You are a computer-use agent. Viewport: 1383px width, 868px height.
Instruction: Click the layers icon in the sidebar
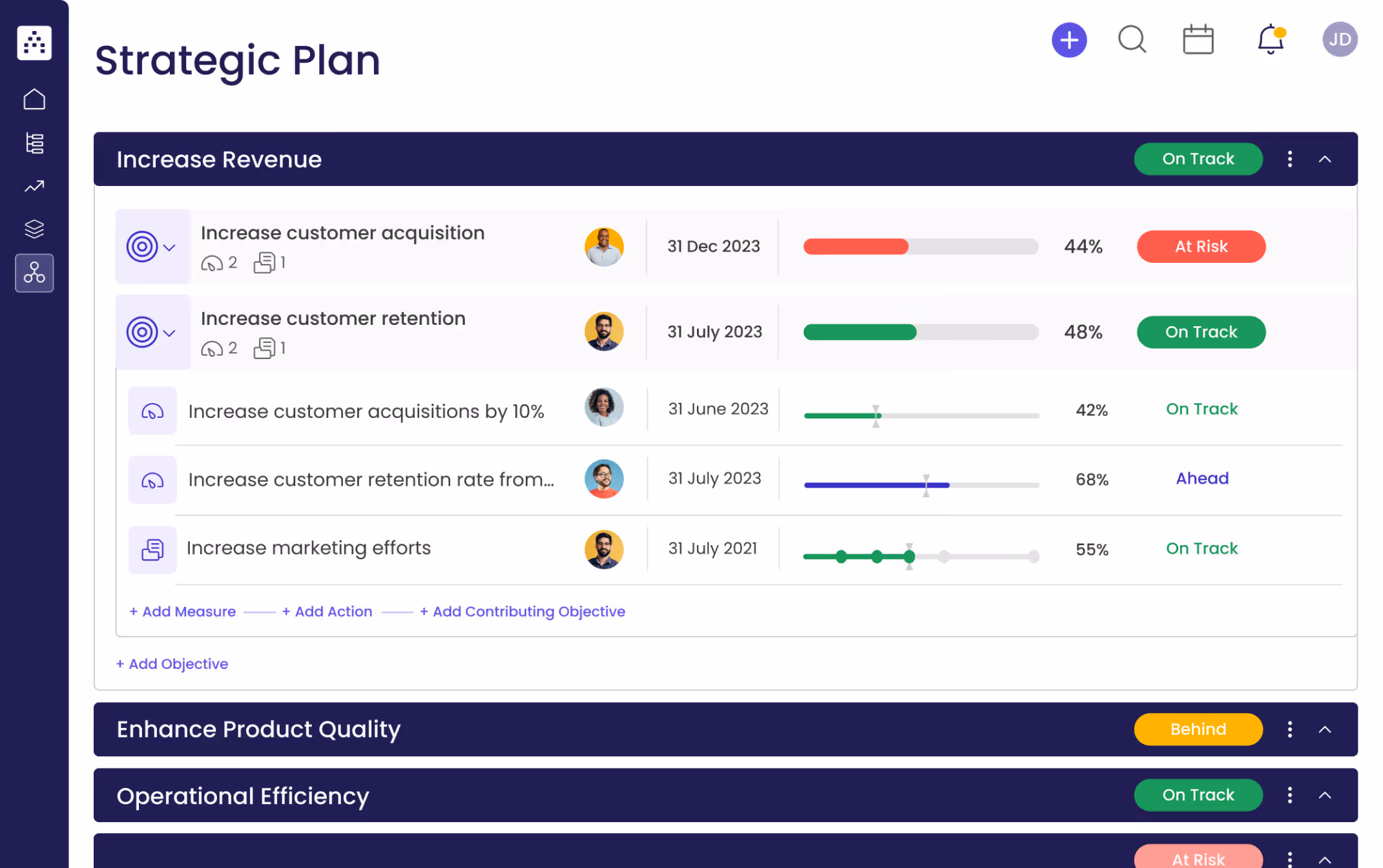(34, 229)
